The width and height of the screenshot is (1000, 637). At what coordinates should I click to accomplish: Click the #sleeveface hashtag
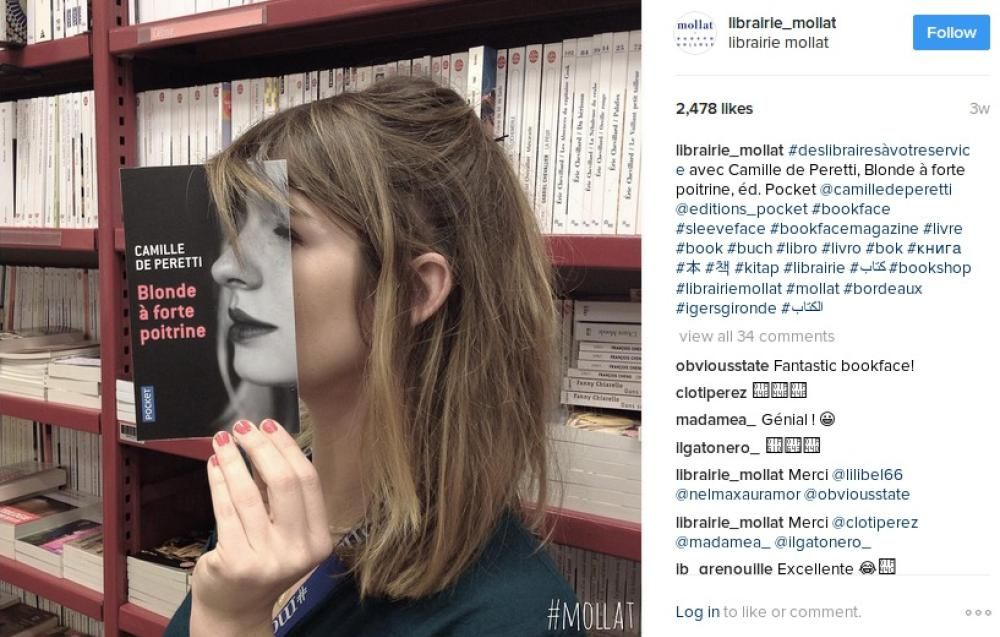[720, 228]
